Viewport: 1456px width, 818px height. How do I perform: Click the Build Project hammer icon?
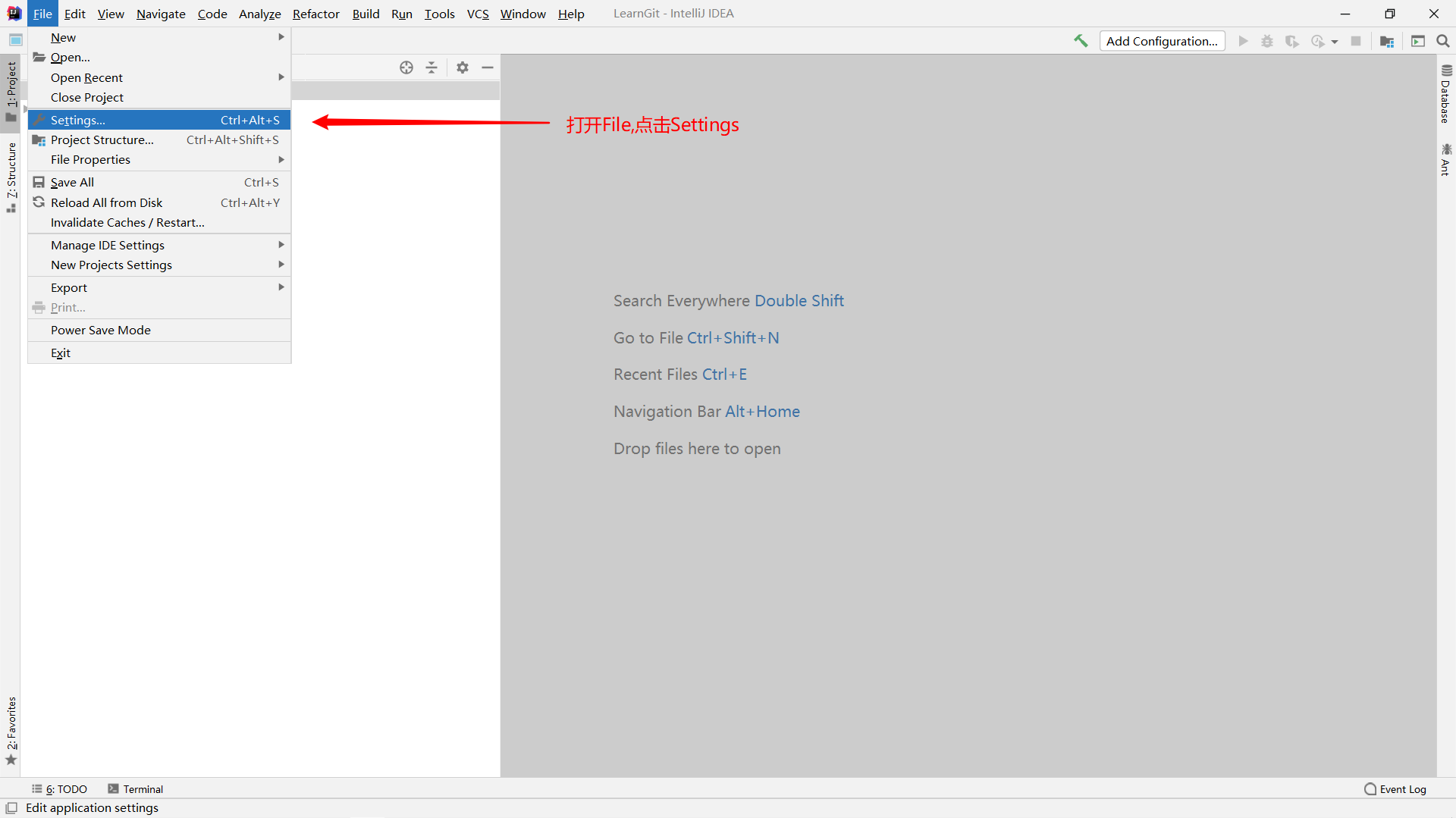point(1081,41)
